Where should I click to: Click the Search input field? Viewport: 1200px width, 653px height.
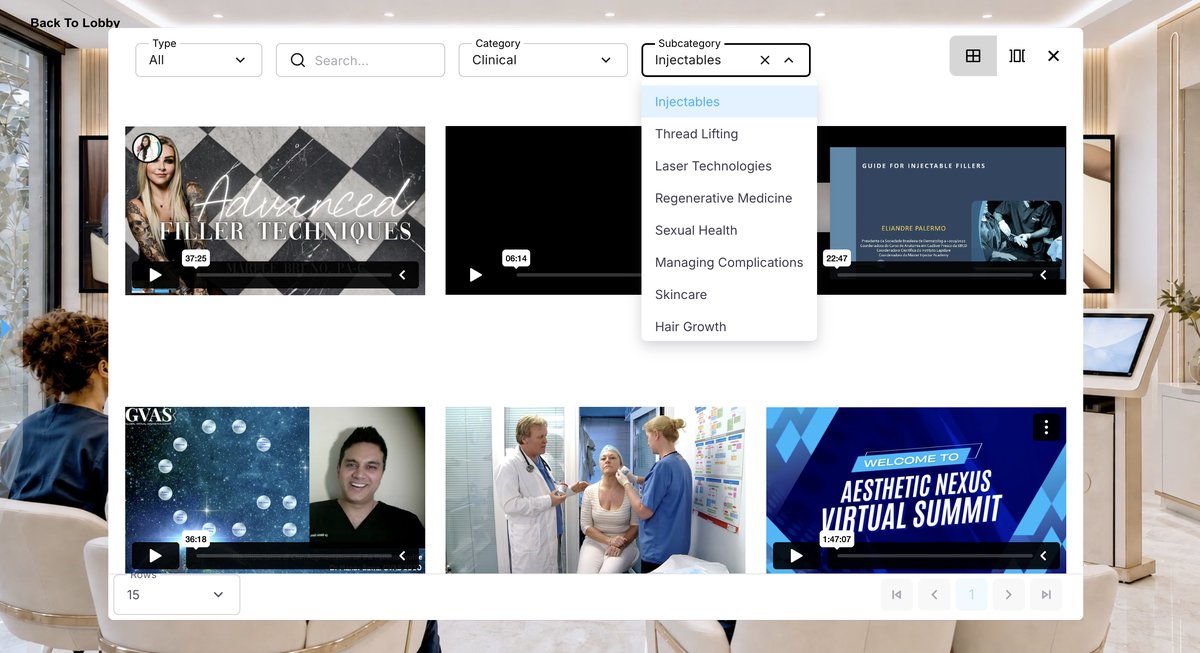pyautogui.click(x=360, y=60)
